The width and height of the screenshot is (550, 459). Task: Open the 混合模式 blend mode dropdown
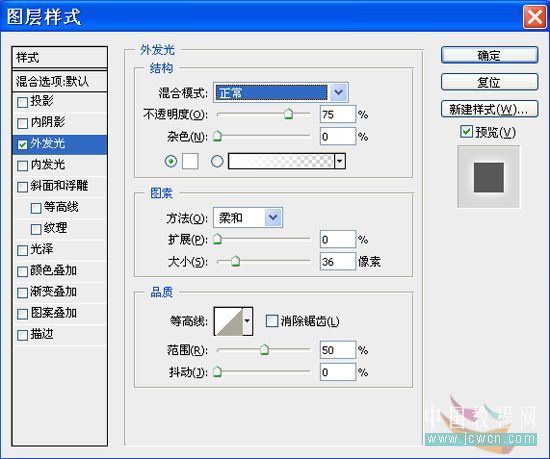pyautogui.click(x=281, y=93)
